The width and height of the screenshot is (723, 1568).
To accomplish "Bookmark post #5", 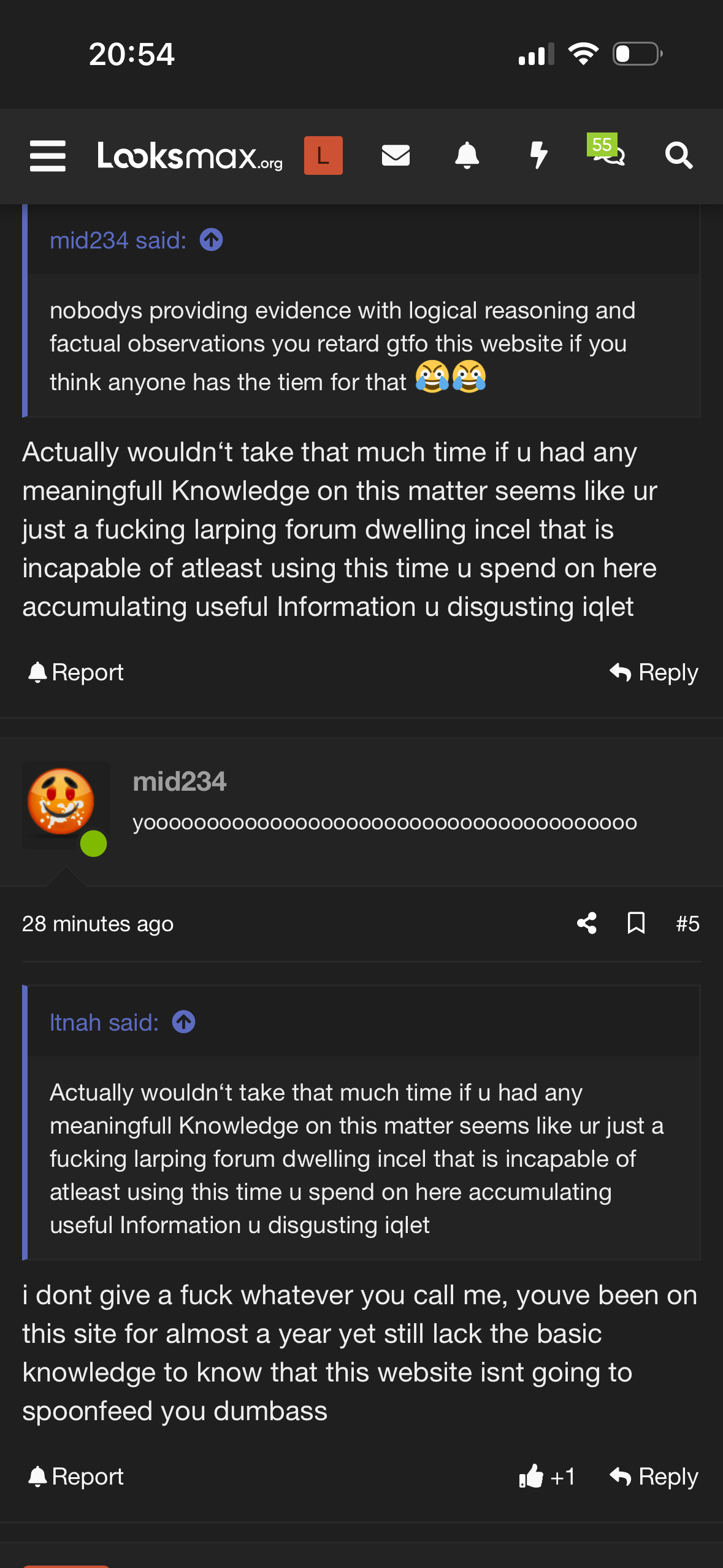I will [x=636, y=923].
